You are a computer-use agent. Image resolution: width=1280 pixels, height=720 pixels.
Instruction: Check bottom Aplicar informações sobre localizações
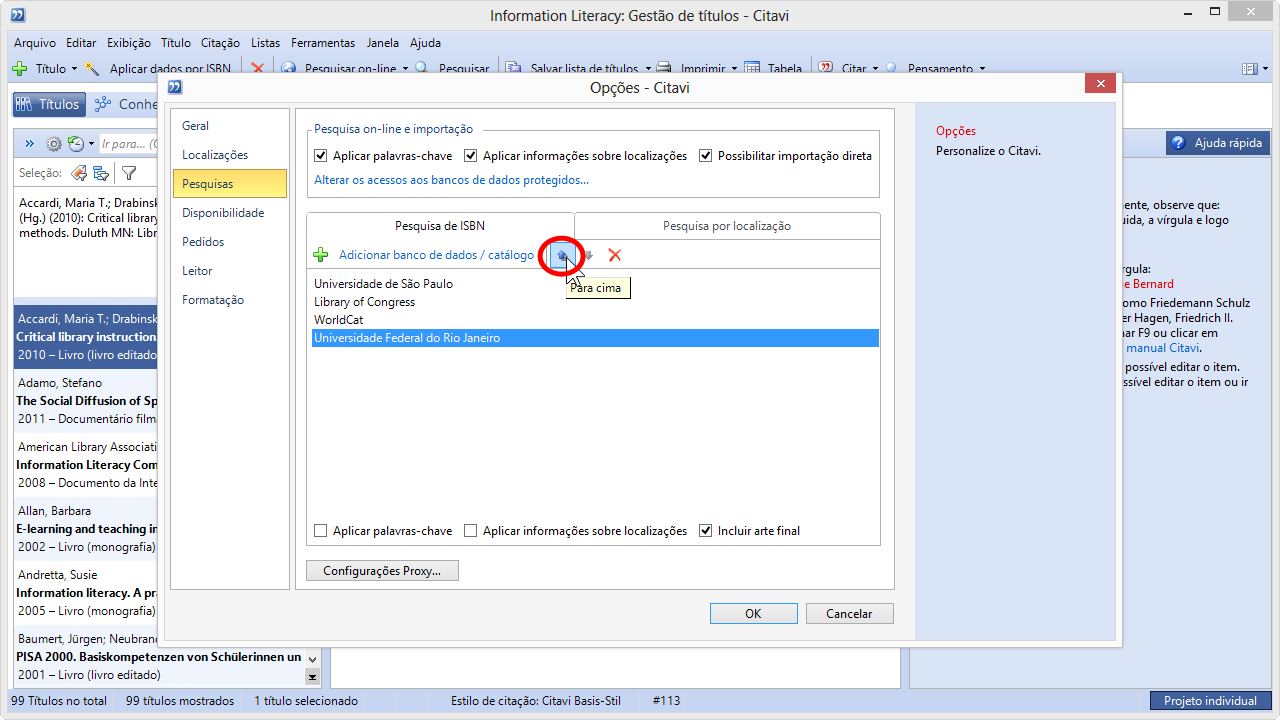point(471,531)
